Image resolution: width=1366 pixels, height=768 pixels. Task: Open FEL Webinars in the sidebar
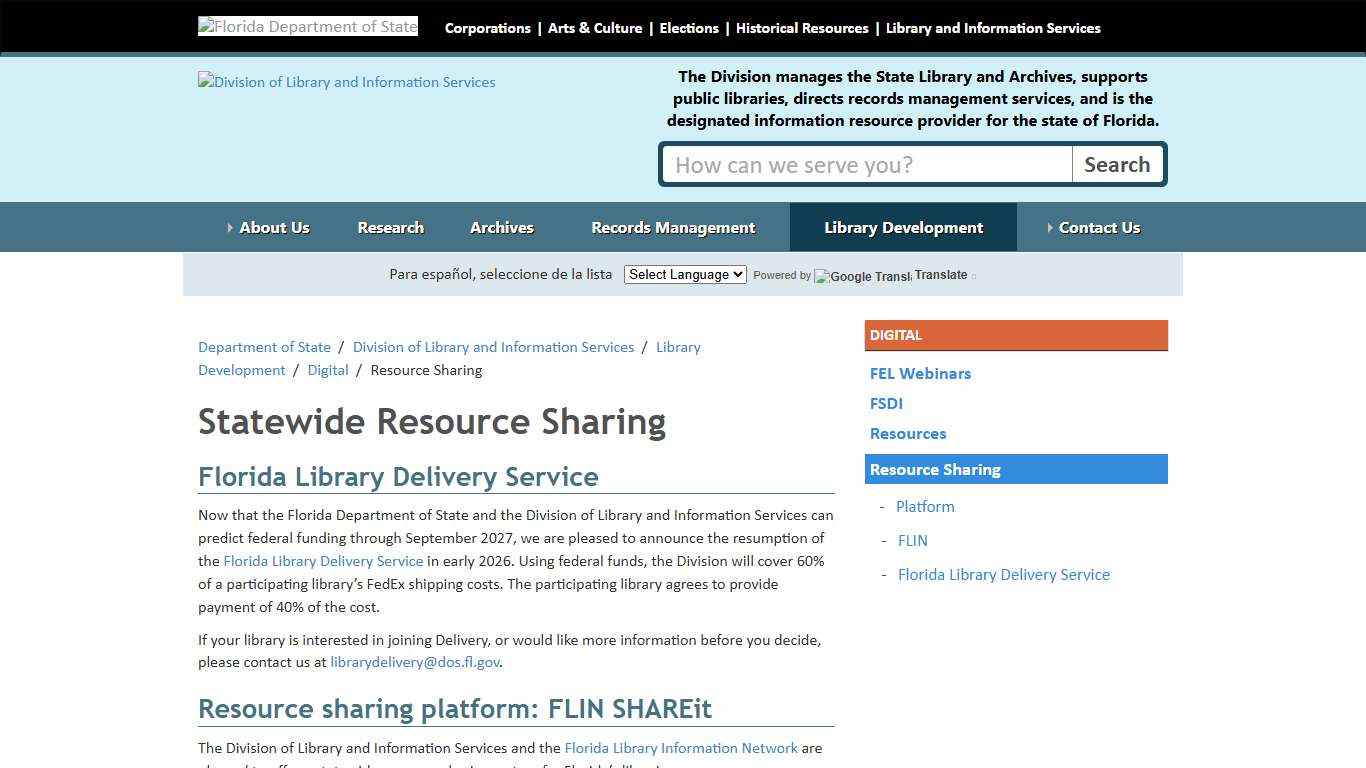[920, 373]
